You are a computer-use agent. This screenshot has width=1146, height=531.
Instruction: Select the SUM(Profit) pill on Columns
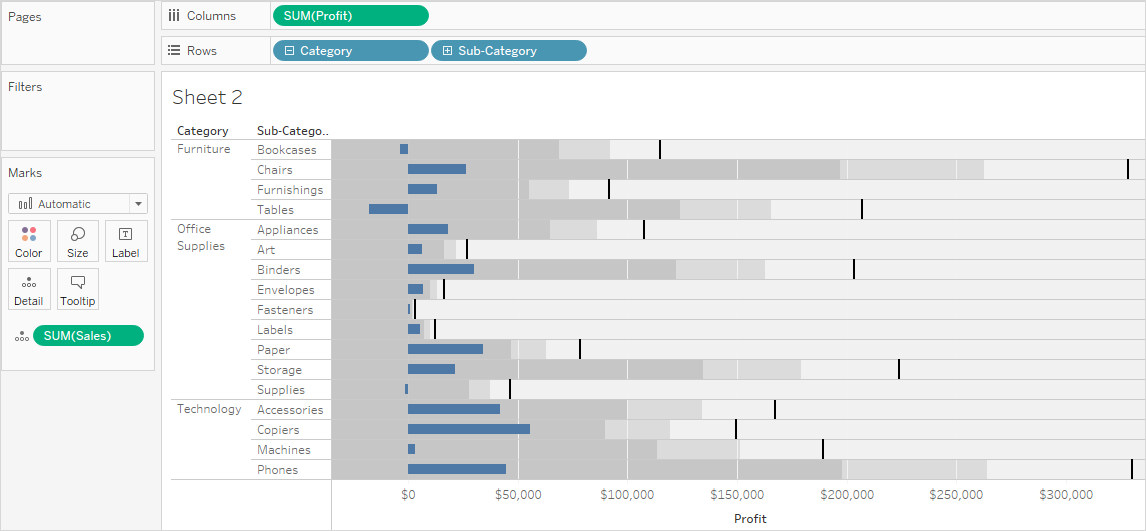(x=351, y=15)
